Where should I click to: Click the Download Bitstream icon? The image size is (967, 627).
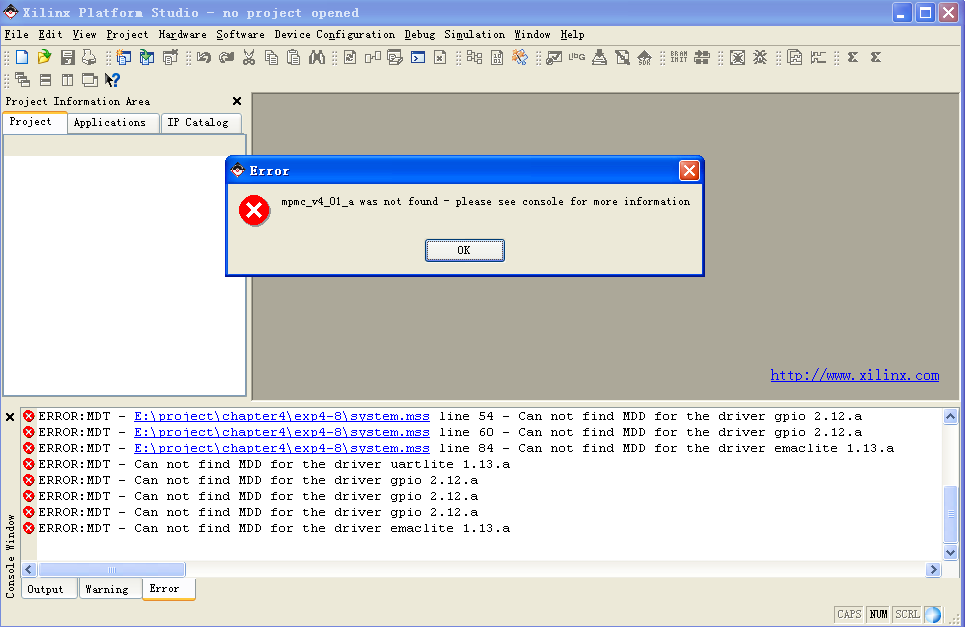[x=702, y=57]
